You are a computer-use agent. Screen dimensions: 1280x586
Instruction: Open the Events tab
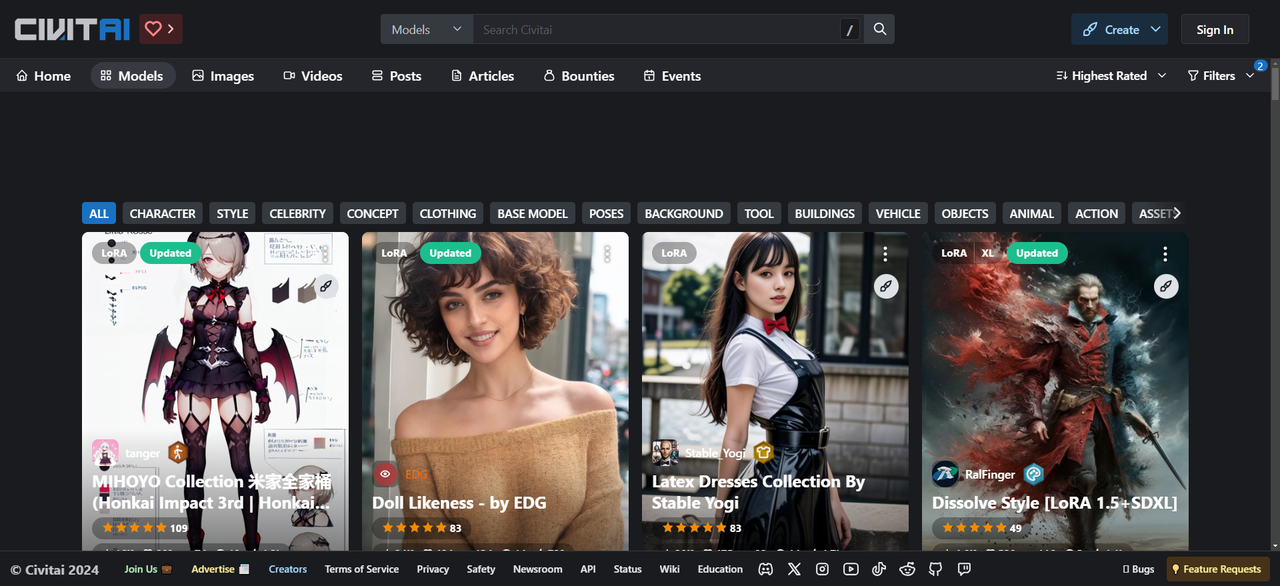672,76
